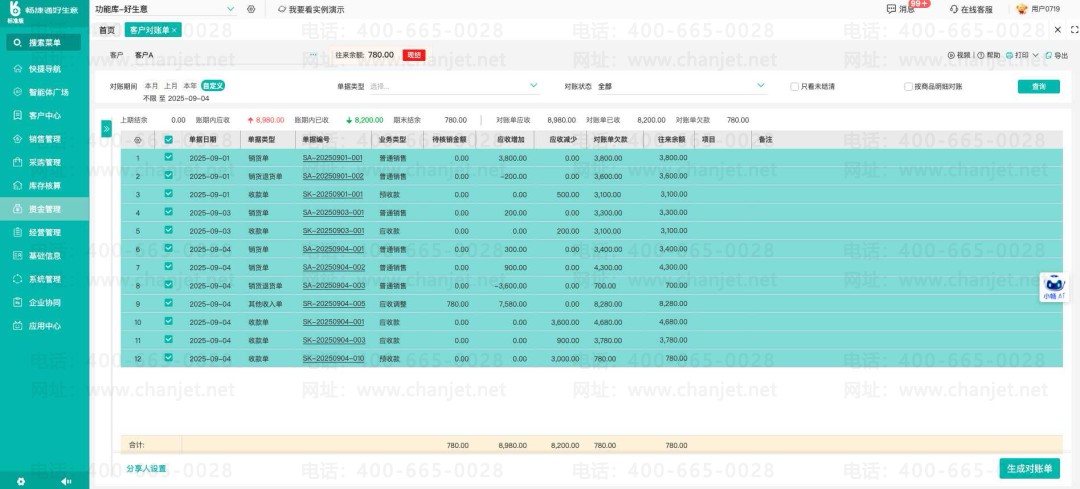Select the 上月 period option
This screenshot has height=489, width=1080.
[170, 86]
